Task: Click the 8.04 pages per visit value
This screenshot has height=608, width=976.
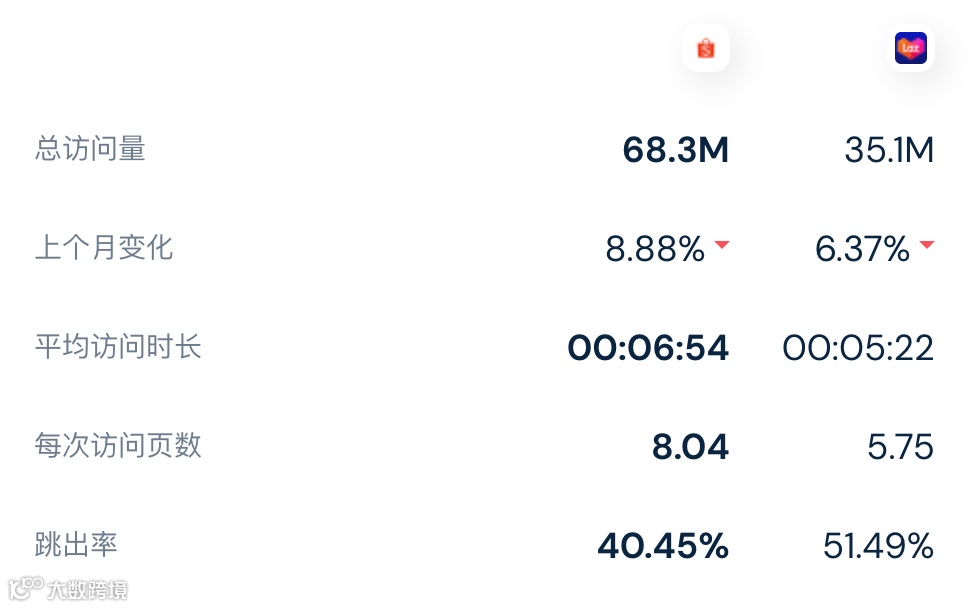Action: pyautogui.click(x=690, y=447)
